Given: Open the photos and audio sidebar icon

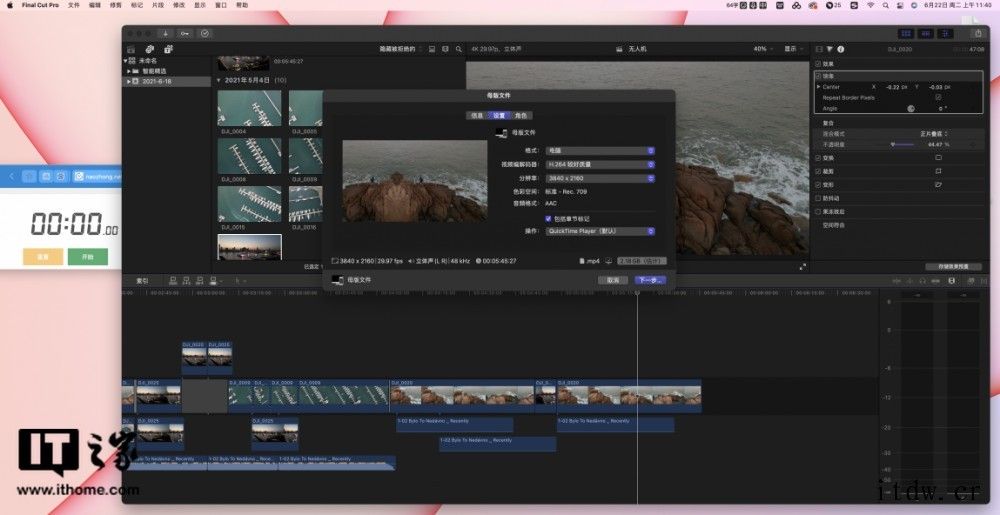Looking at the screenshot, I should point(150,49).
